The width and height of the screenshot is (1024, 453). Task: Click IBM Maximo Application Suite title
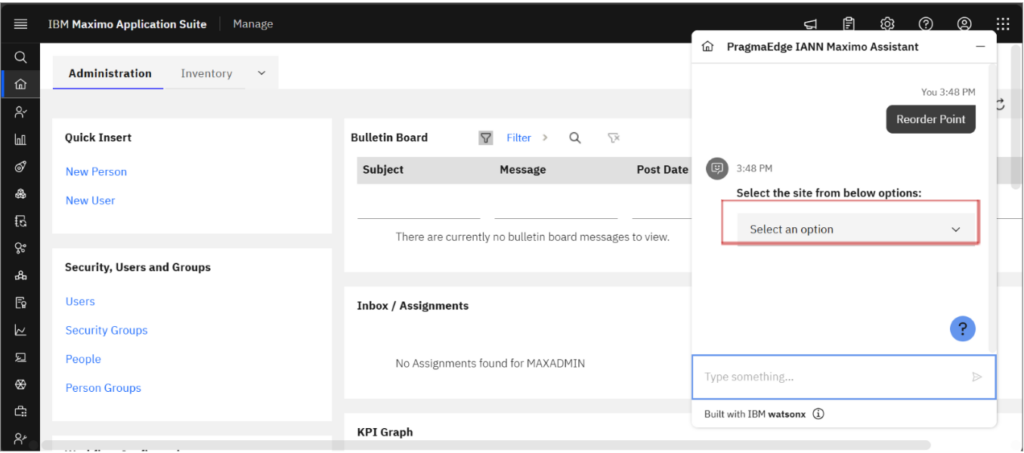[x=127, y=24]
